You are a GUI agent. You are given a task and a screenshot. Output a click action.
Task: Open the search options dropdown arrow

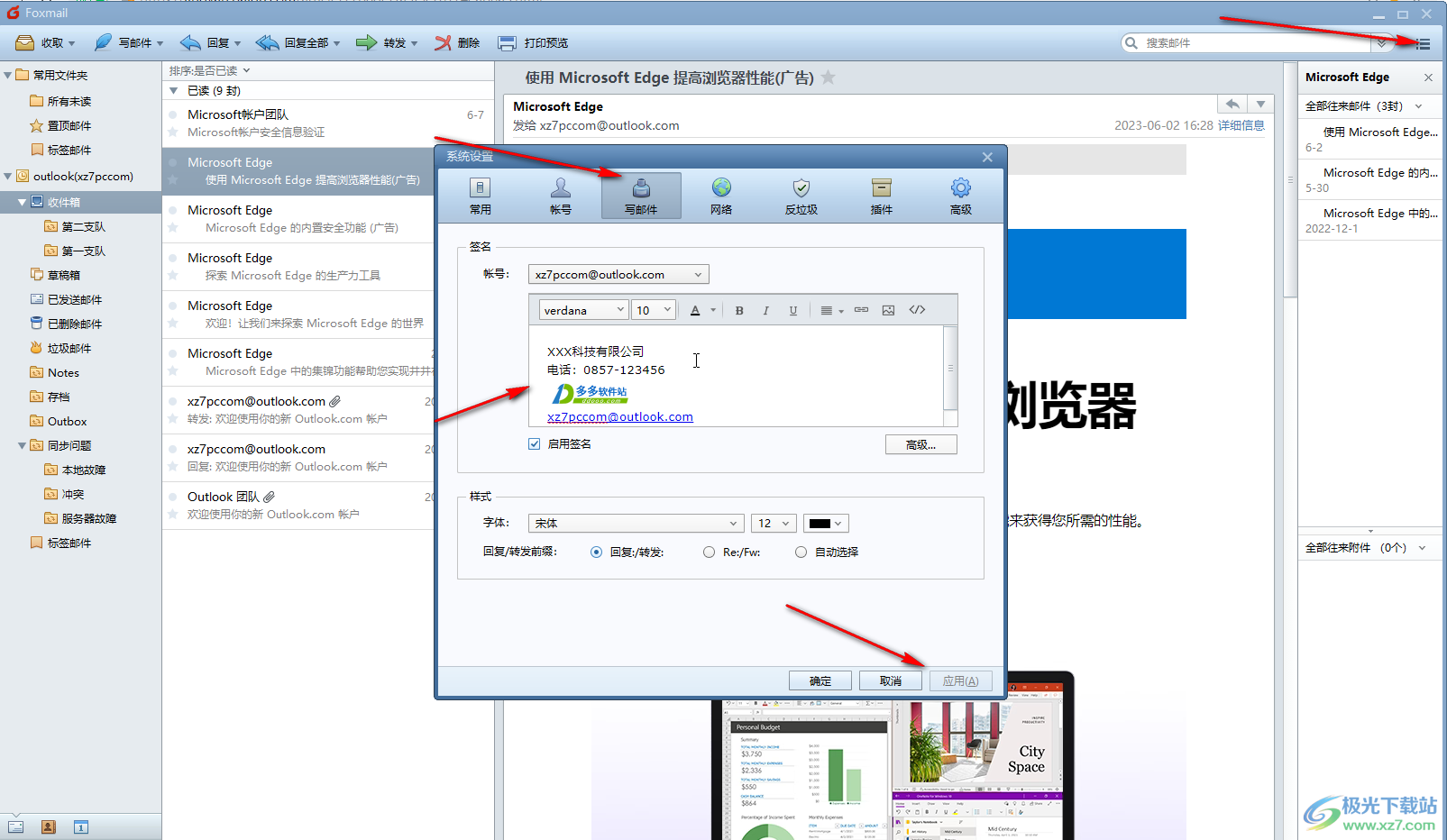(x=1381, y=43)
